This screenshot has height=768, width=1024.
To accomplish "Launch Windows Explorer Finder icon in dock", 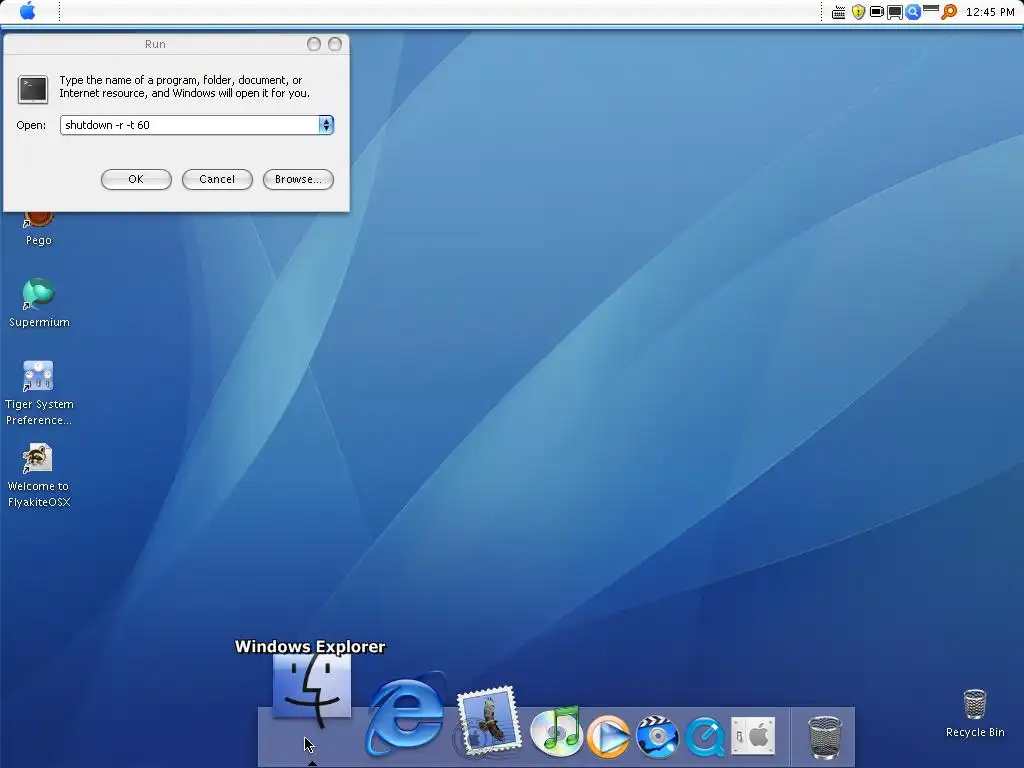I will point(312,690).
